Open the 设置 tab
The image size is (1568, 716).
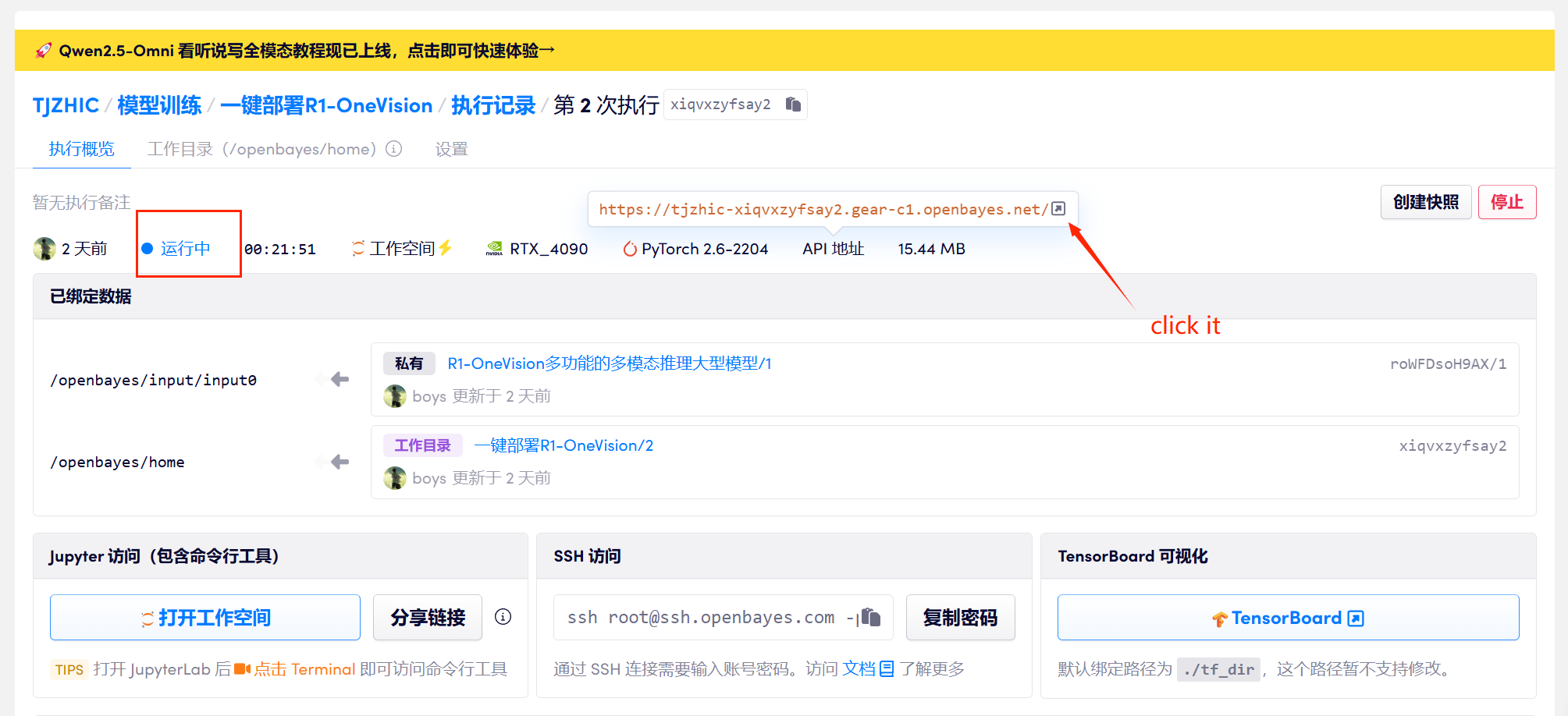[451, 149]
